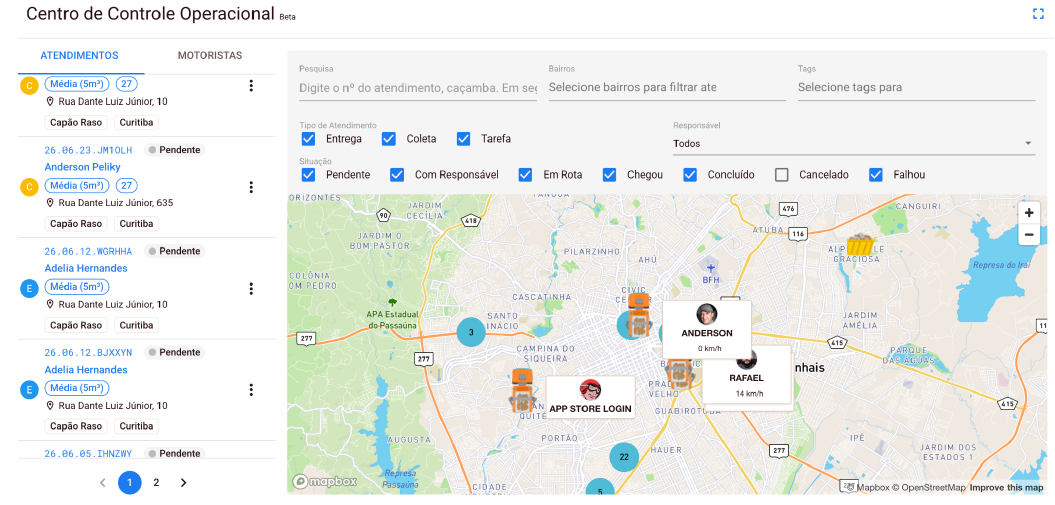Uncheck the Tarefa checkbox
Screen dimensions: 1055x505
click(x=463, y=139)
